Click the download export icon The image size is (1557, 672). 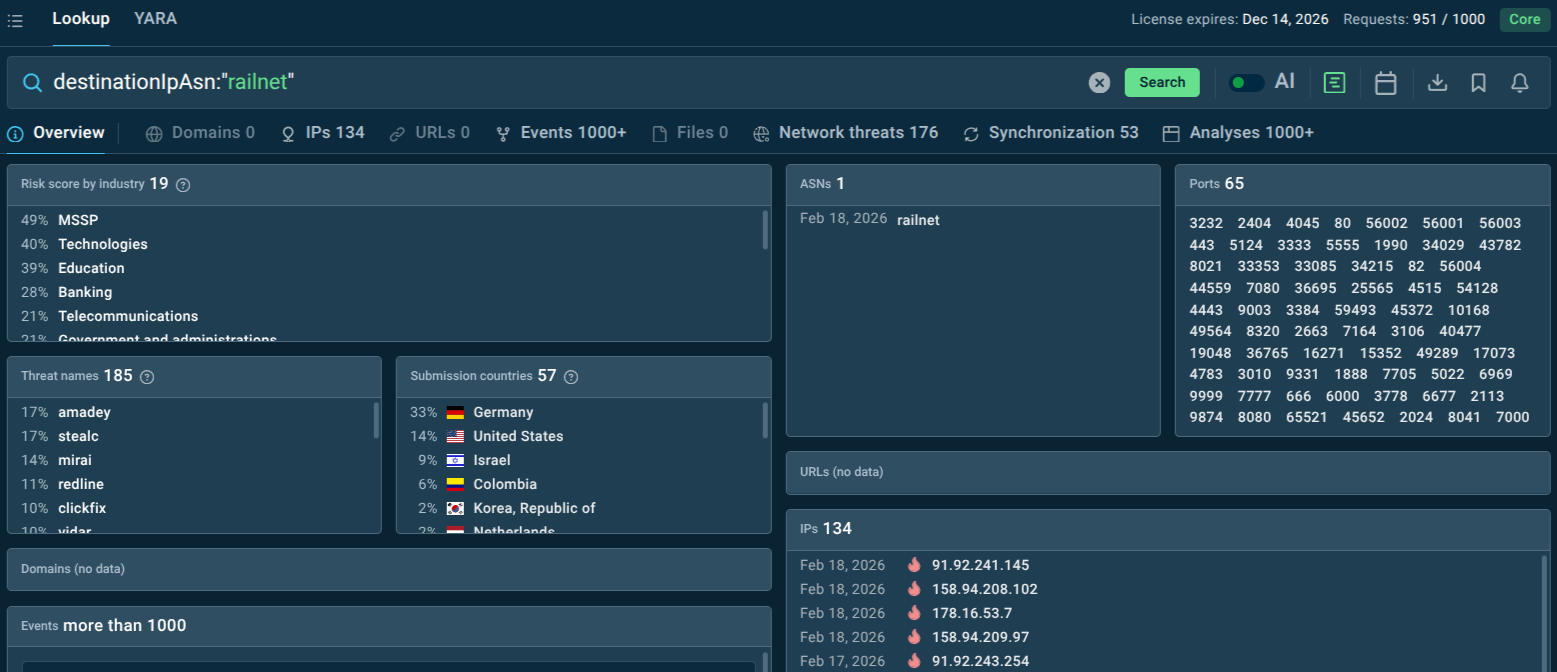[x=1437, y=82]
